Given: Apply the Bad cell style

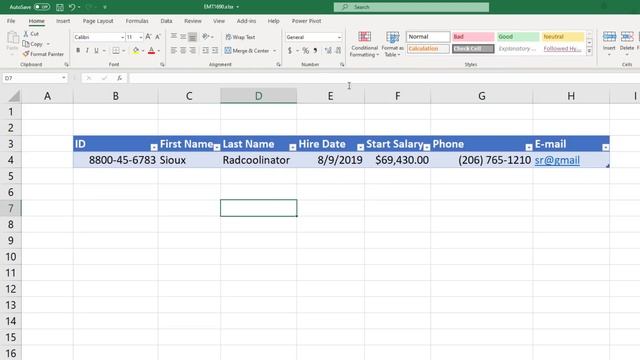Looking at the screenshot, I should 473,37.
